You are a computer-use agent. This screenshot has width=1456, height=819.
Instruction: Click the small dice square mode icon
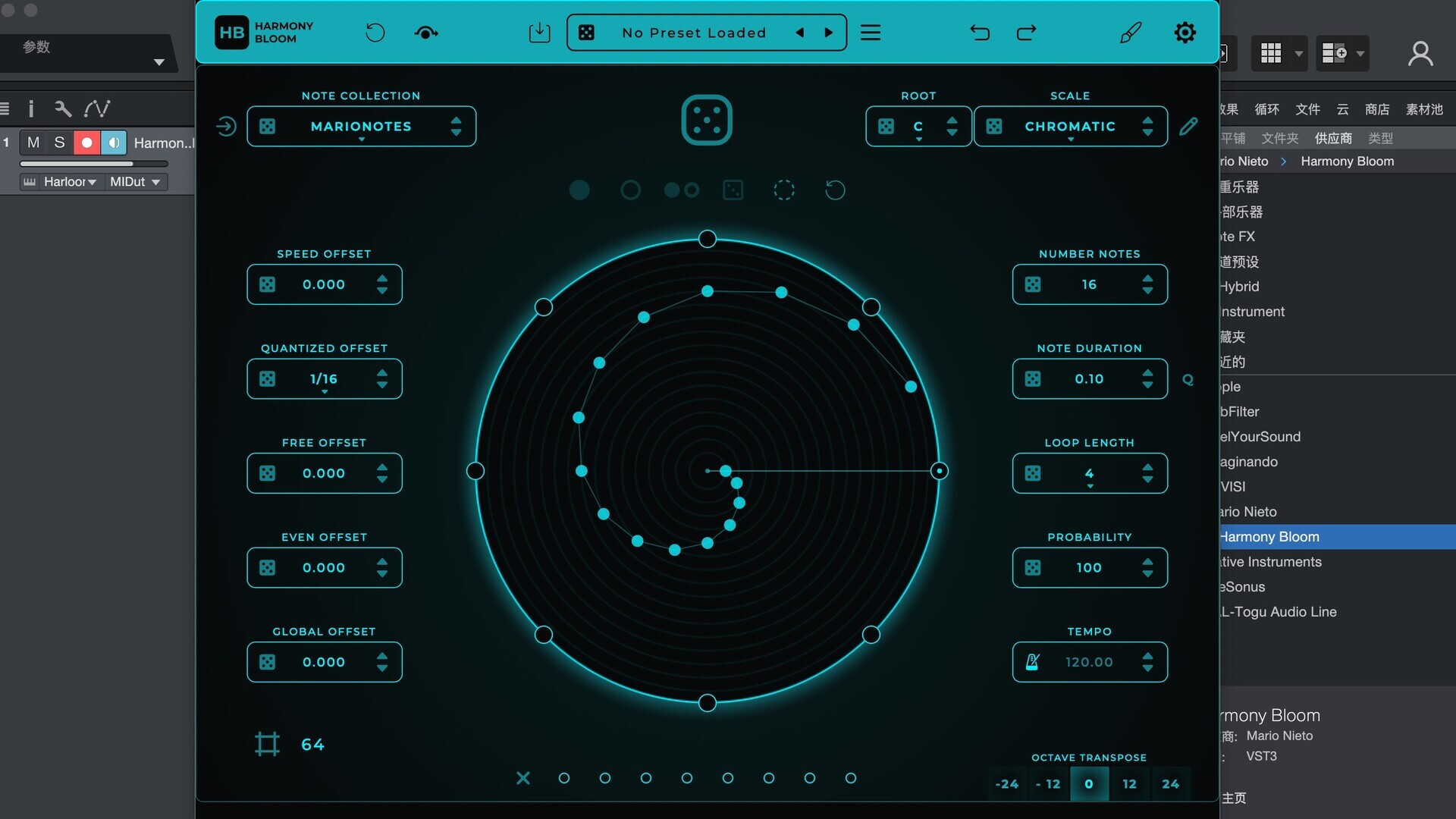pyautogui.click(x=733, y=190)
